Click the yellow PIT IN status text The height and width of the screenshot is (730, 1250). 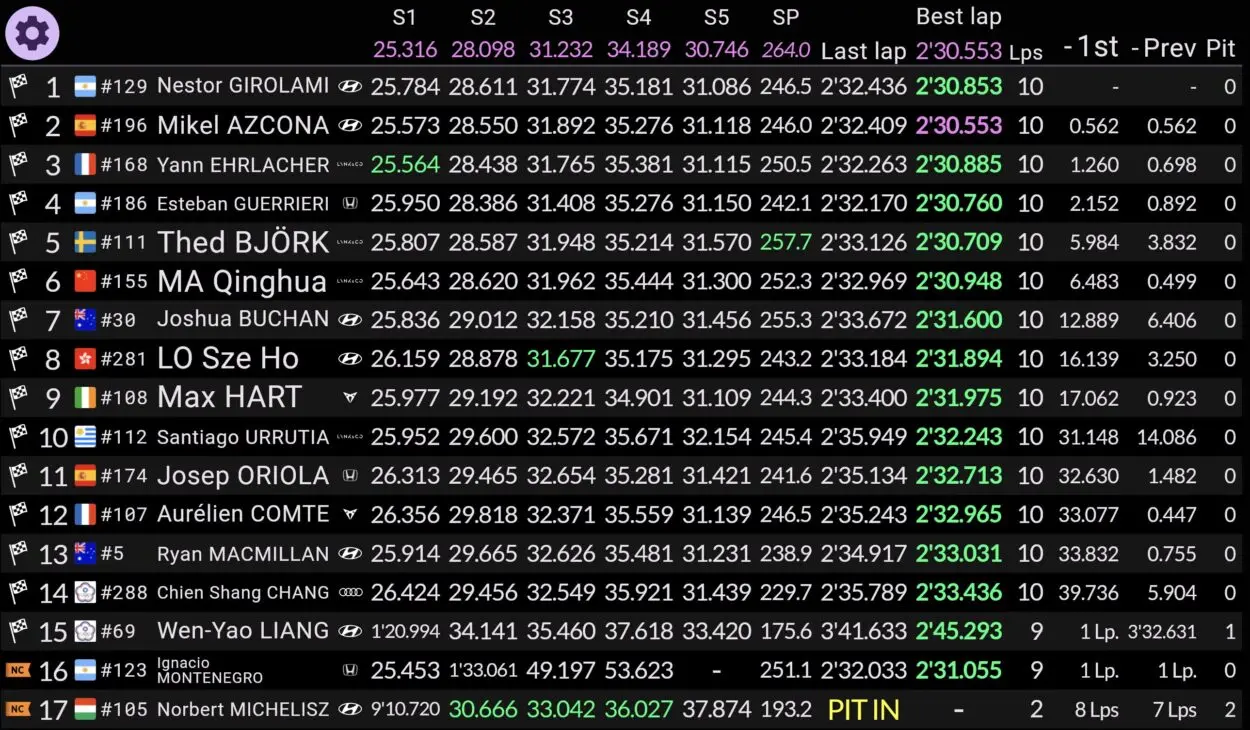(x=863, y=710)
